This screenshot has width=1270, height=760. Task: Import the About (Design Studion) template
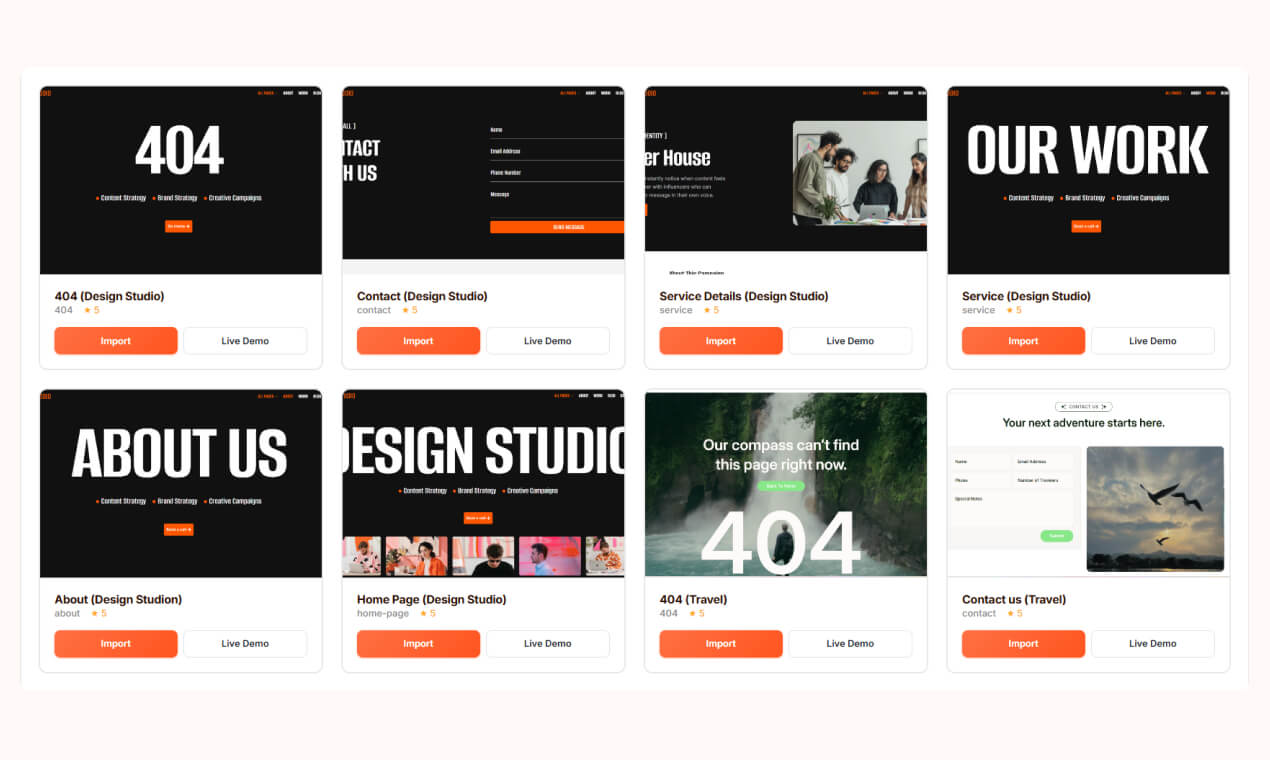(x=116, y=644)
